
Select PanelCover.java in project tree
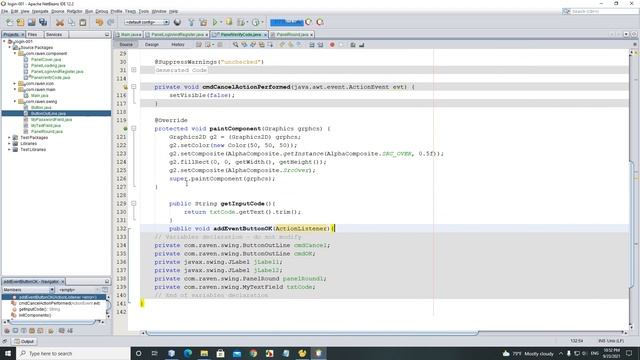(x=46, y=60)
